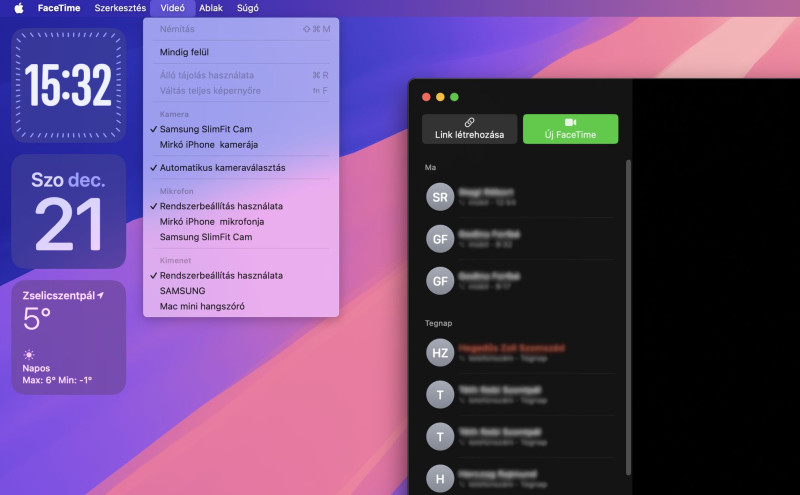Toggle Automatikus kameraválasztás option

coord(241,167)
